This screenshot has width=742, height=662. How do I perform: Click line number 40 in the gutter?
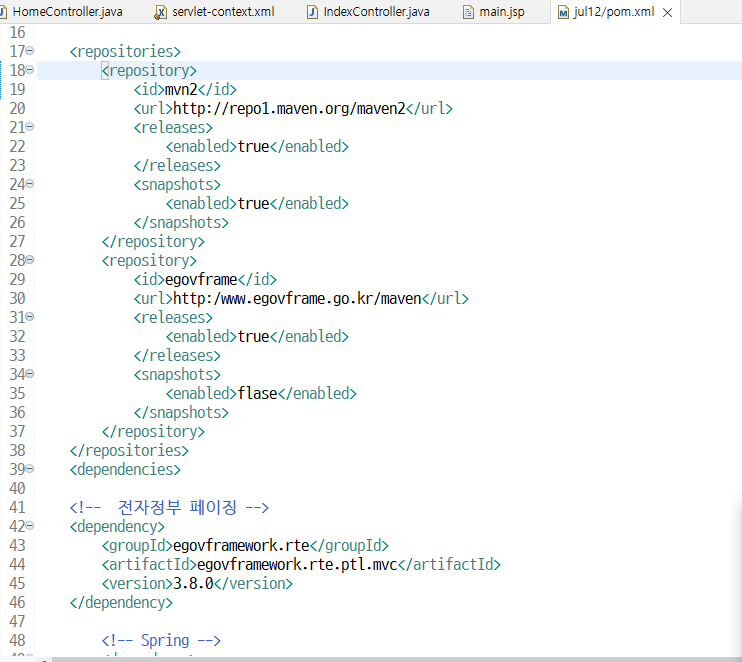coord(17,488)
